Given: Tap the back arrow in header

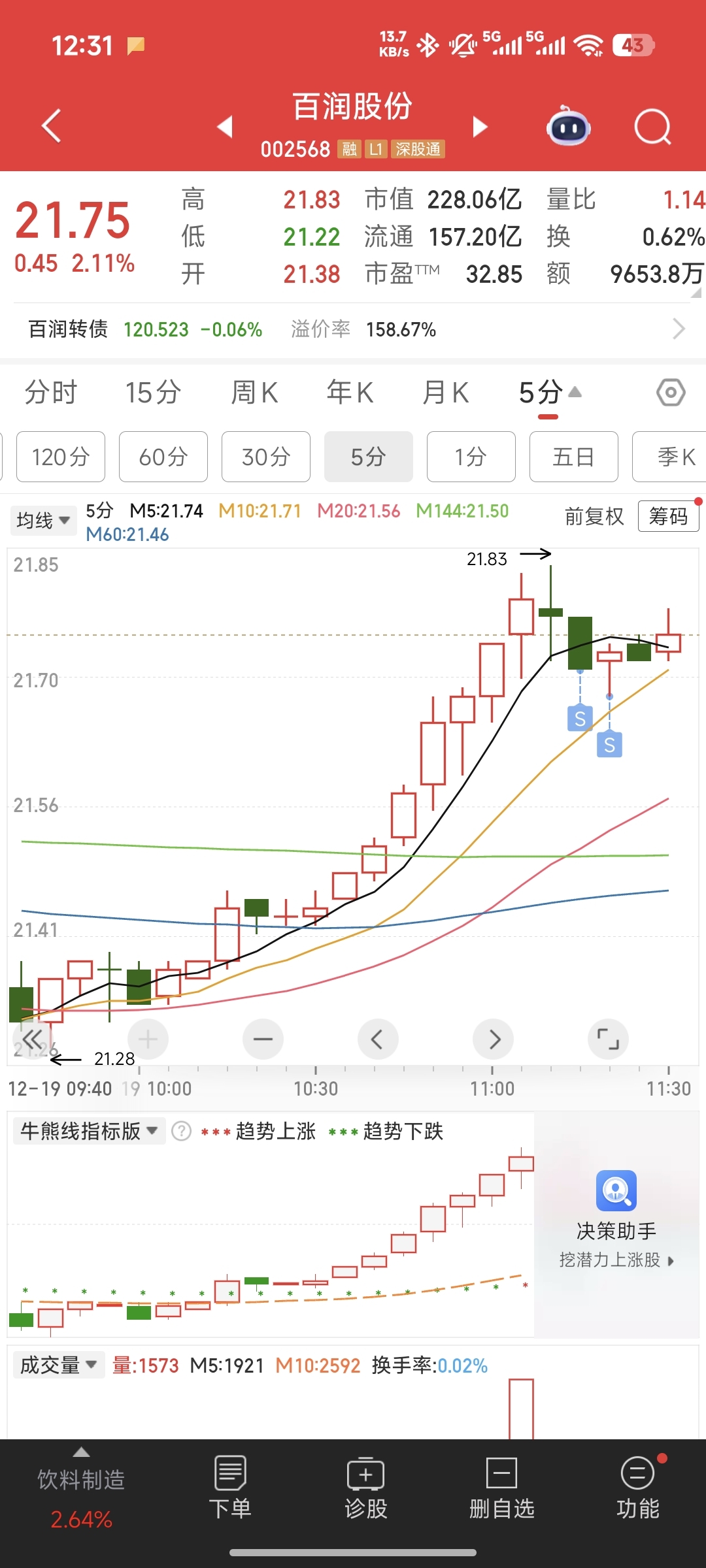Looking at the screenshot, I should click(x=51, y=125).
